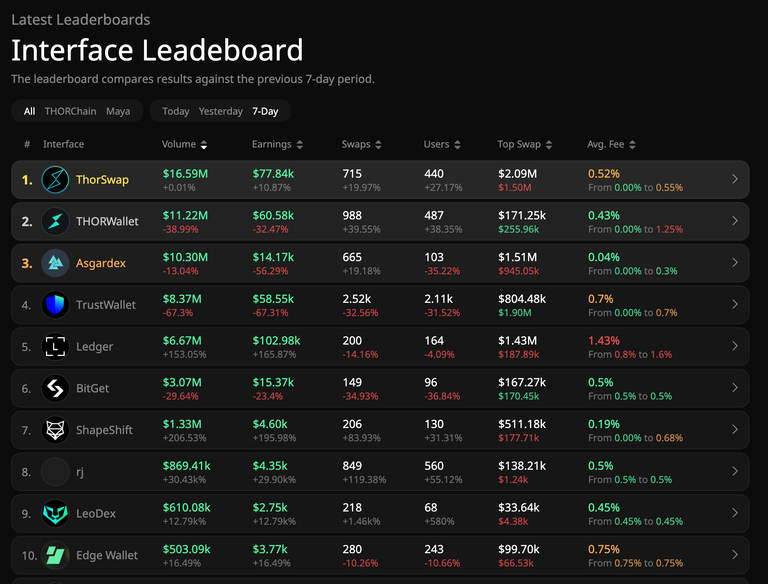Click BitGet volume $3.07M
Screen dimensions: 768x584
(182, 383)
